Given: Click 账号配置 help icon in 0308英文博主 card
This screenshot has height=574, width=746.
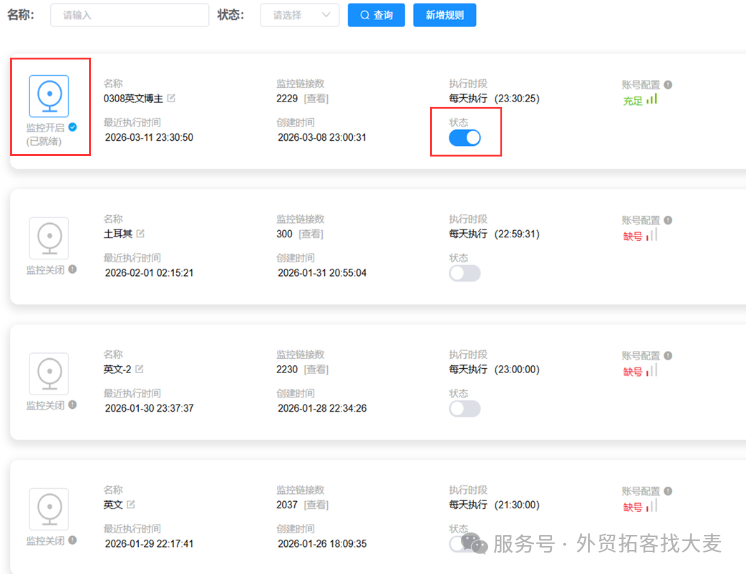Looking at the screenshot, I should coord(668,85).
